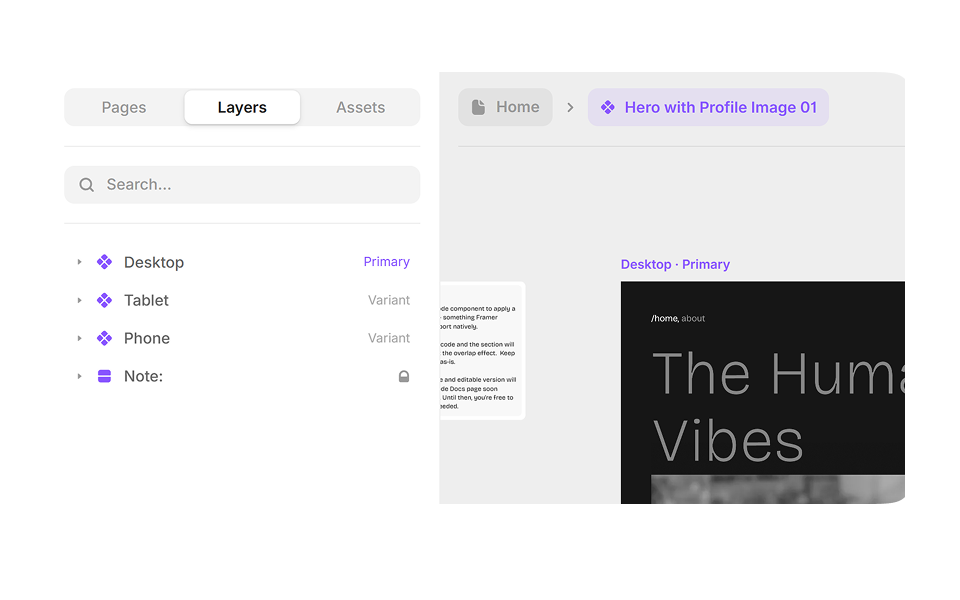Click the Tablet component icon

point(105,300)
